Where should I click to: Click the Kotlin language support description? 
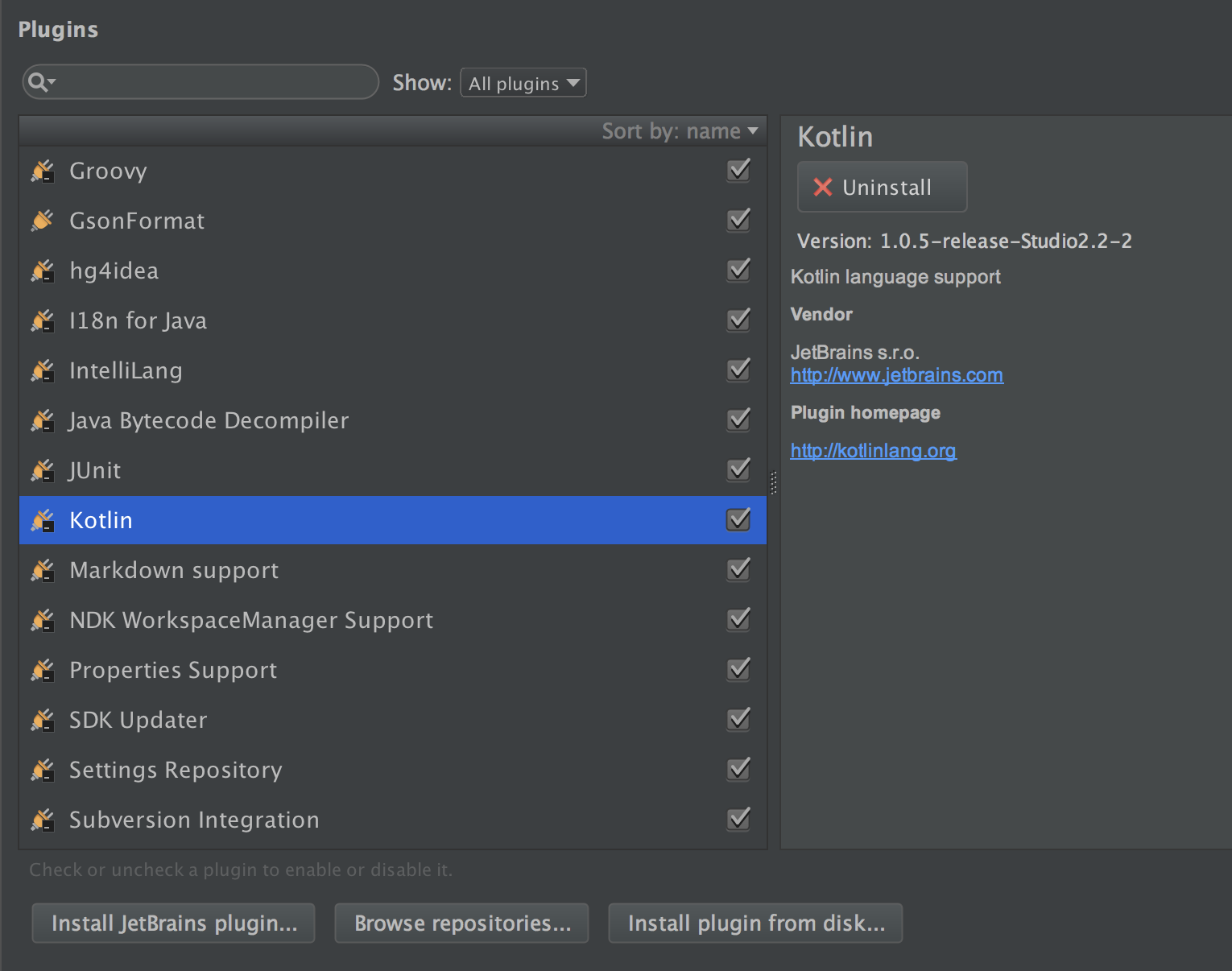[895, 277]
